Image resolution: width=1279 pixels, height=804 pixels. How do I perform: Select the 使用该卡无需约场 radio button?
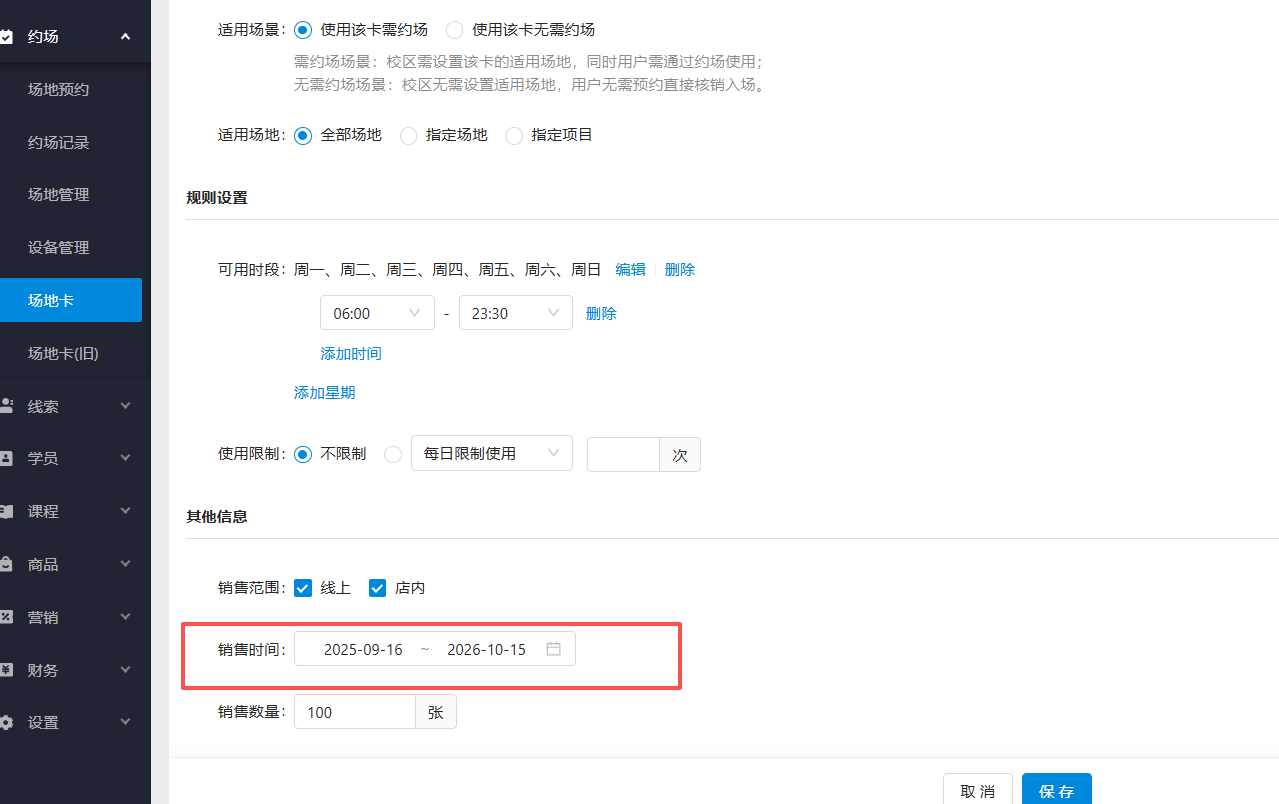(x=455, y=29)
